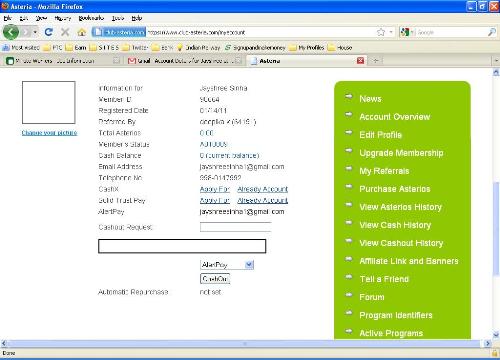The width and height of the screenshot is (500, 360).
Task: Click the Stop loading X icon
Action: (x=65, y=32)
